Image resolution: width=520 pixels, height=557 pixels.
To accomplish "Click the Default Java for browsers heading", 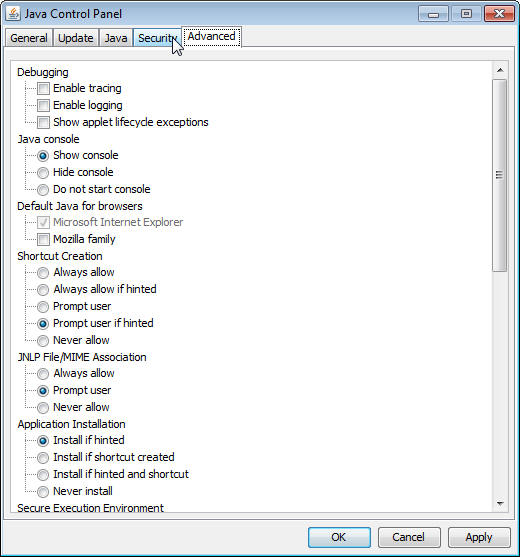I will (80, 206).
